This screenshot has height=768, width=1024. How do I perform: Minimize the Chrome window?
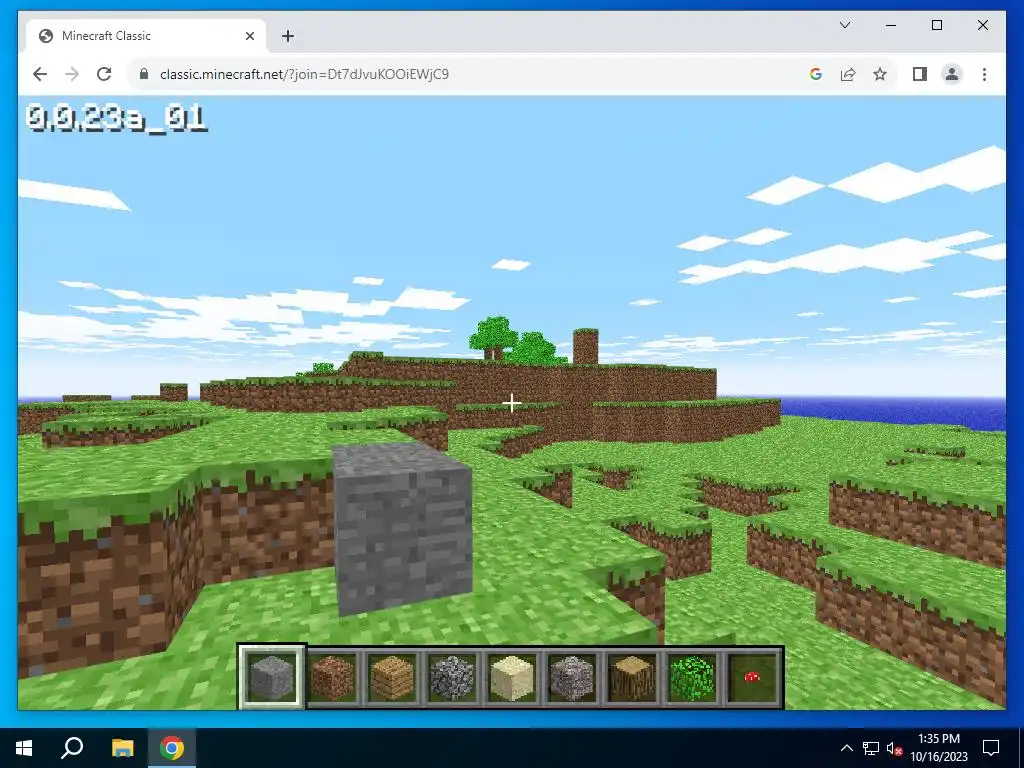coord(891,25)
